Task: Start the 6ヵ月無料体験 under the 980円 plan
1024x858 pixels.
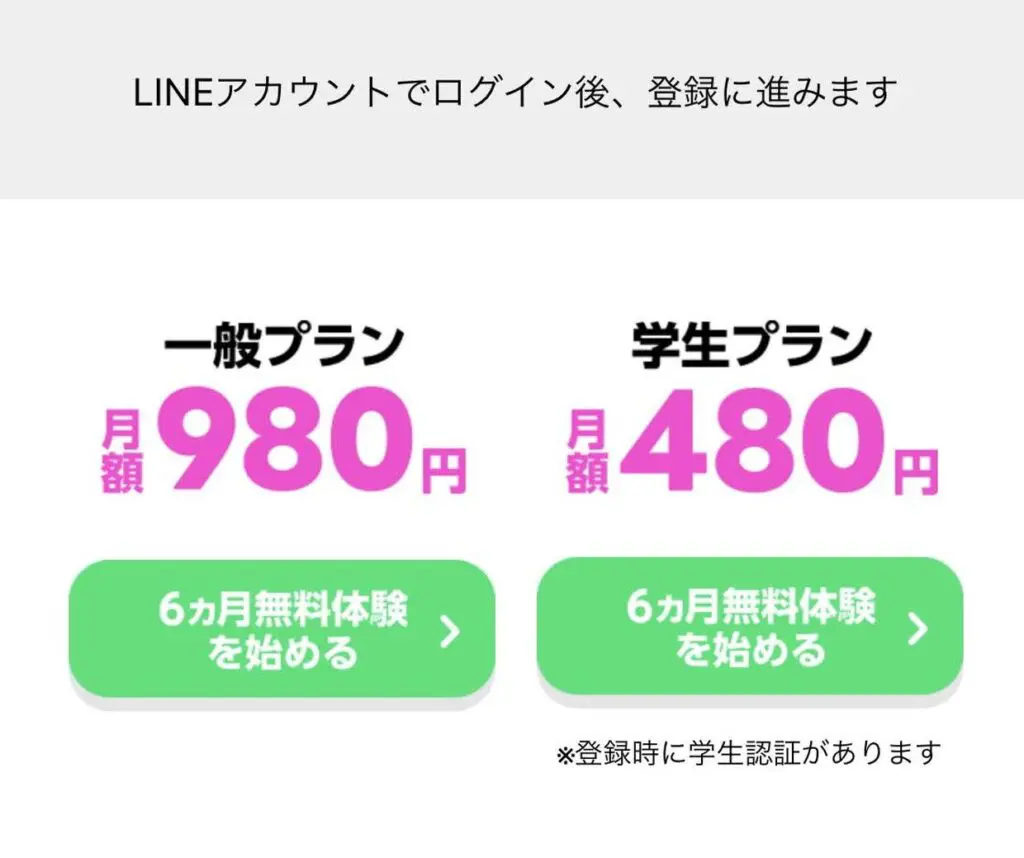Action: point(282,629)
